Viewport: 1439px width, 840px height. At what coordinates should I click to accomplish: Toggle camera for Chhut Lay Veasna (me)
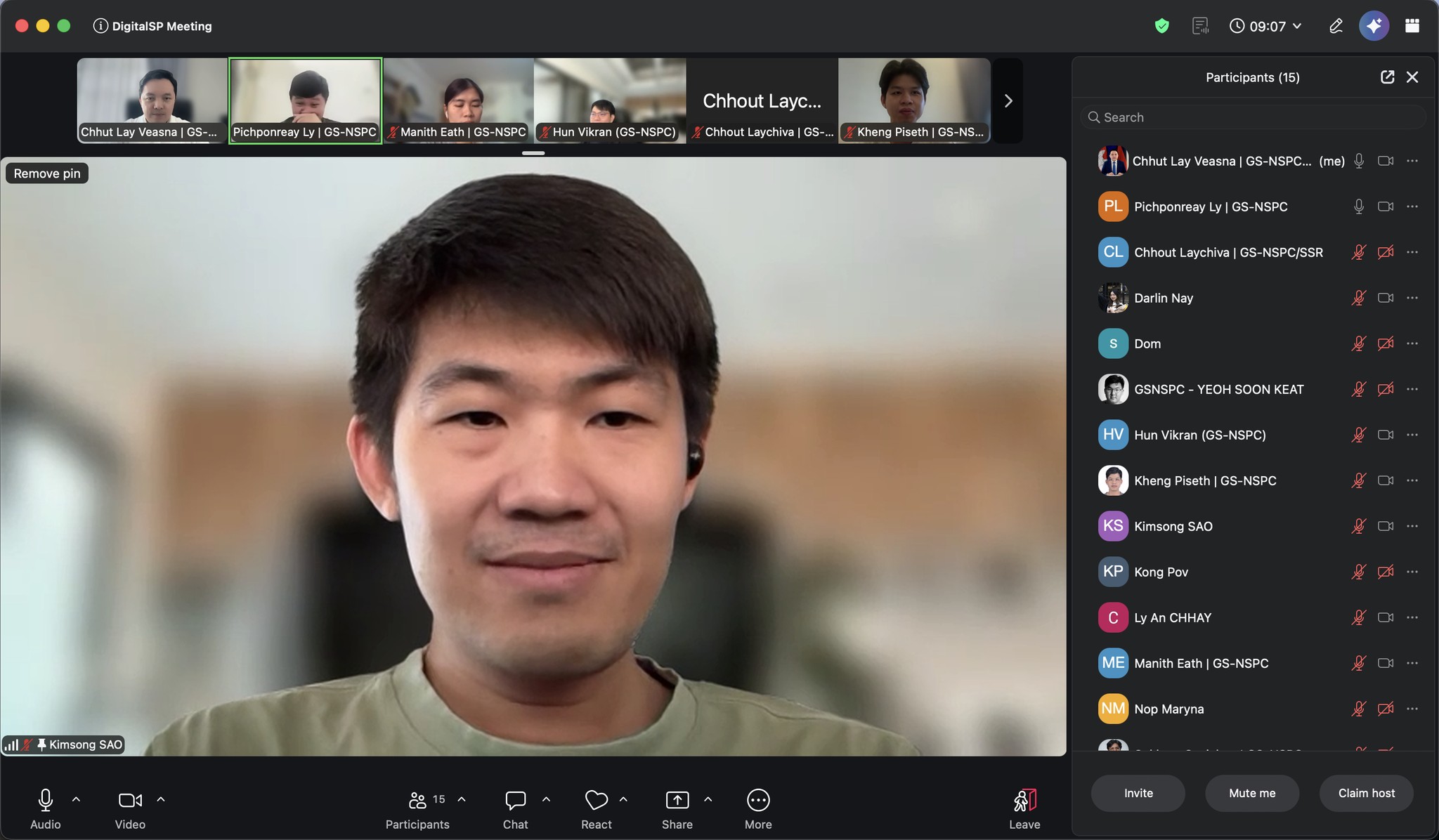[x=1386, y=161]
